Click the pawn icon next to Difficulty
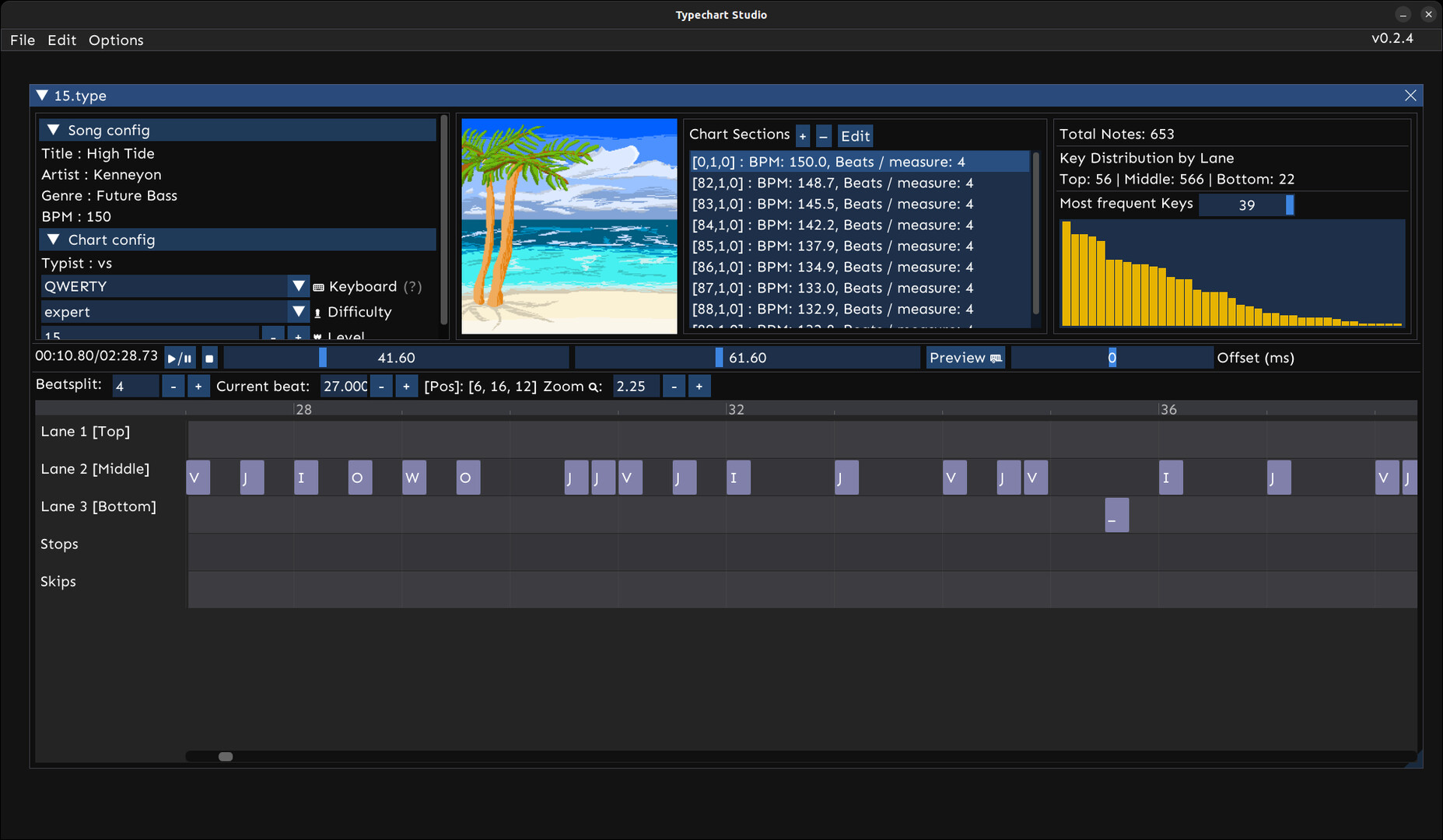Viewport: 1443px width, 840px height. pos(318,312)
